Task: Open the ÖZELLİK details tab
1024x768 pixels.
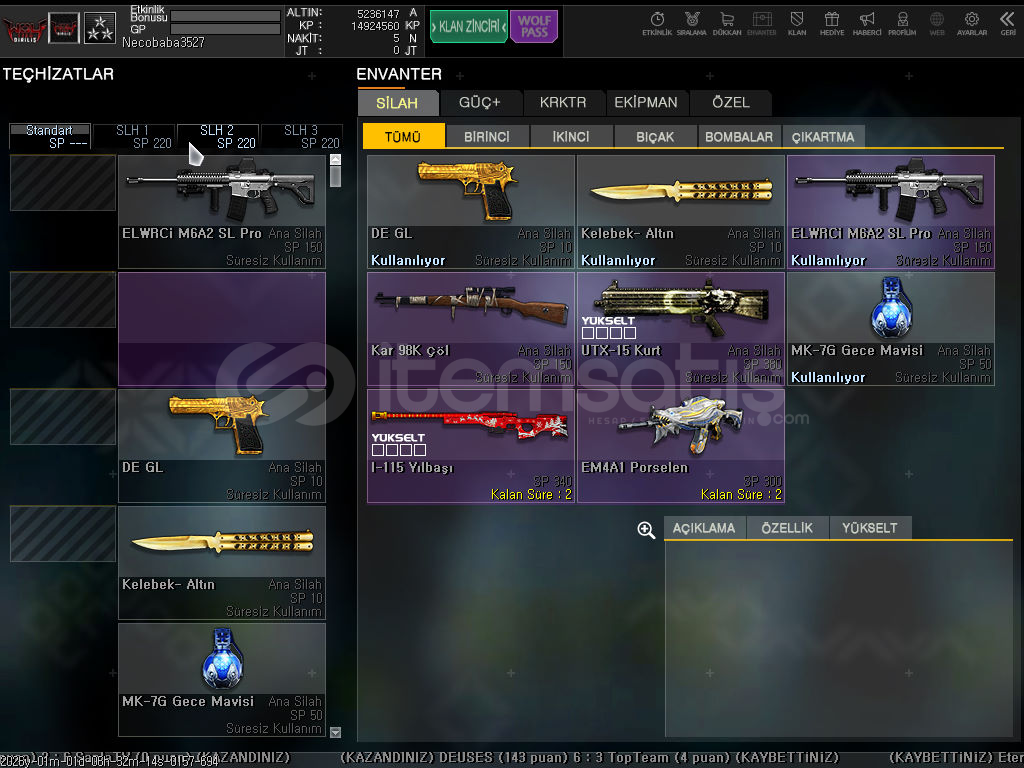Action: click(787, 528)
